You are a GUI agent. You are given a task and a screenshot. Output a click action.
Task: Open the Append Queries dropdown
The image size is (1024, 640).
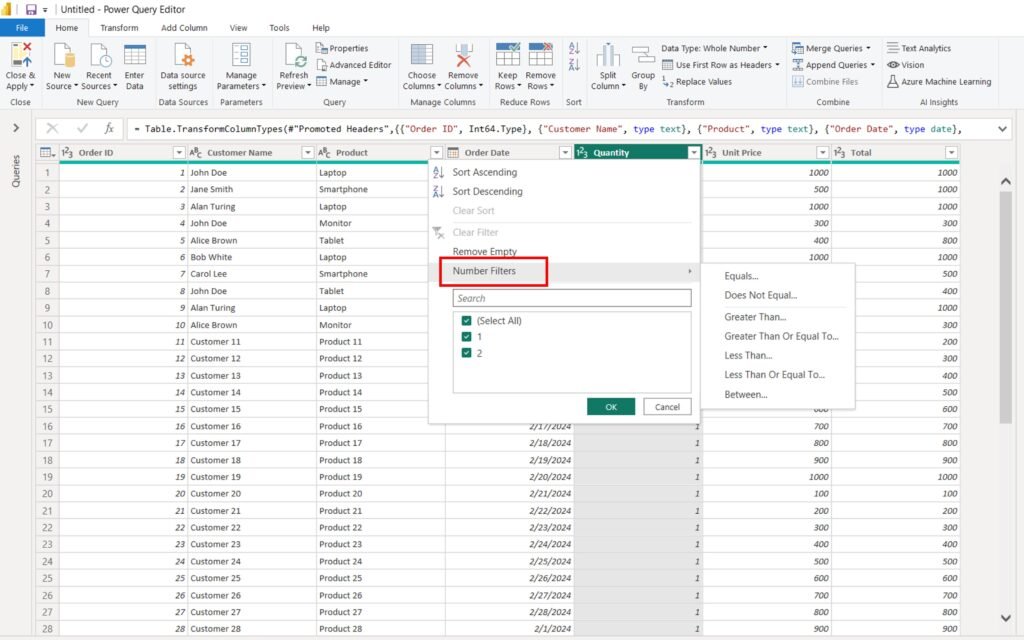[834, 65]
